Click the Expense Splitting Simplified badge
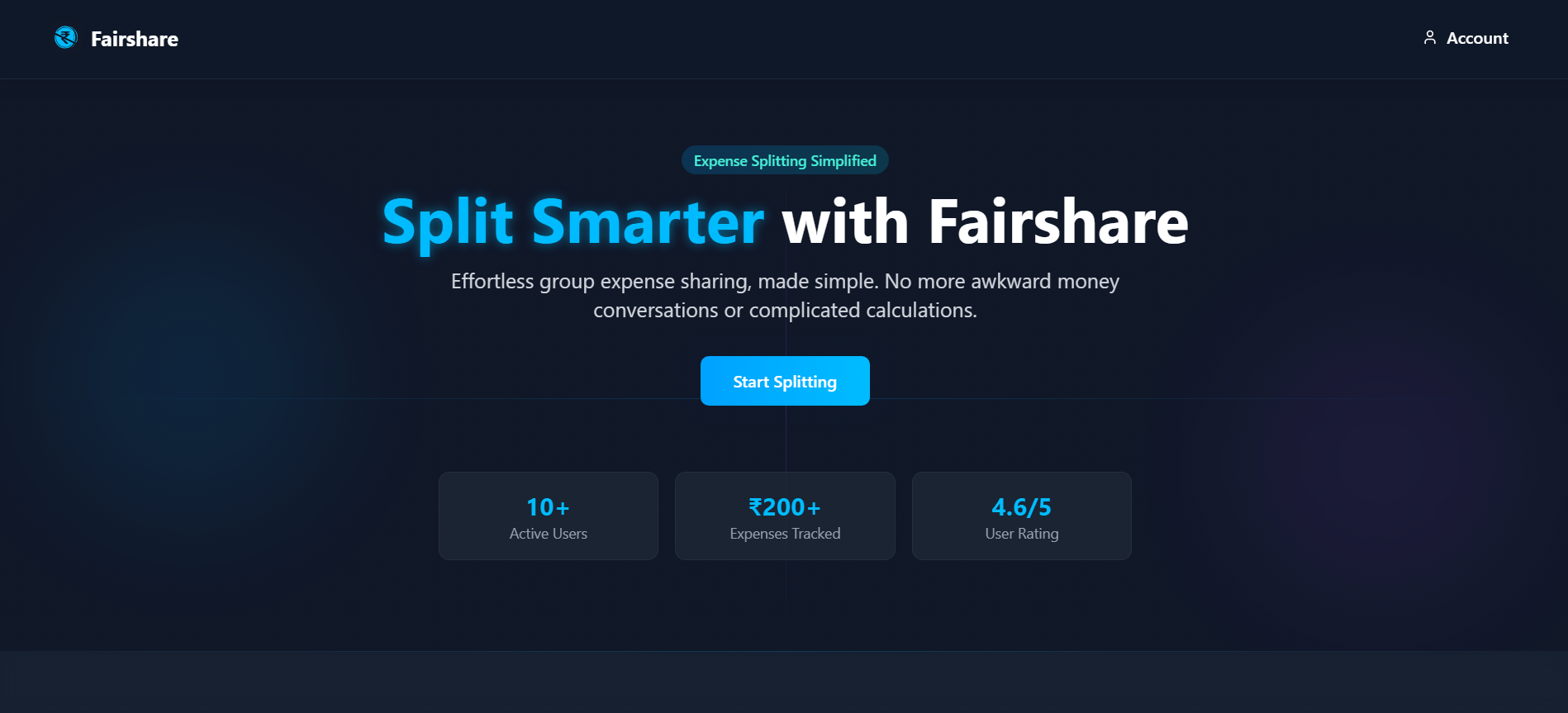The image size is (1568, 713). 785,160
